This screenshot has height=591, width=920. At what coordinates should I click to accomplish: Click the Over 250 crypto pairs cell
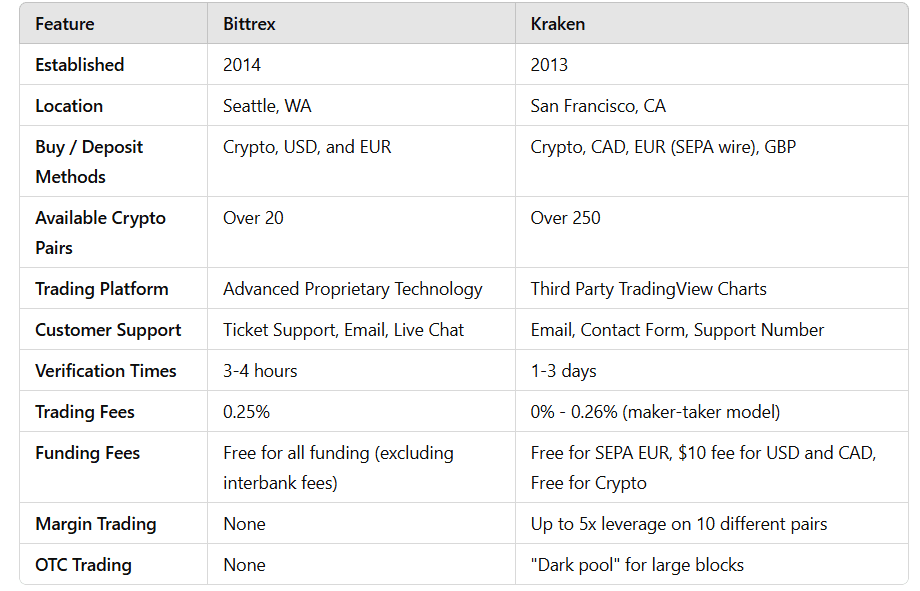[566, 218]
